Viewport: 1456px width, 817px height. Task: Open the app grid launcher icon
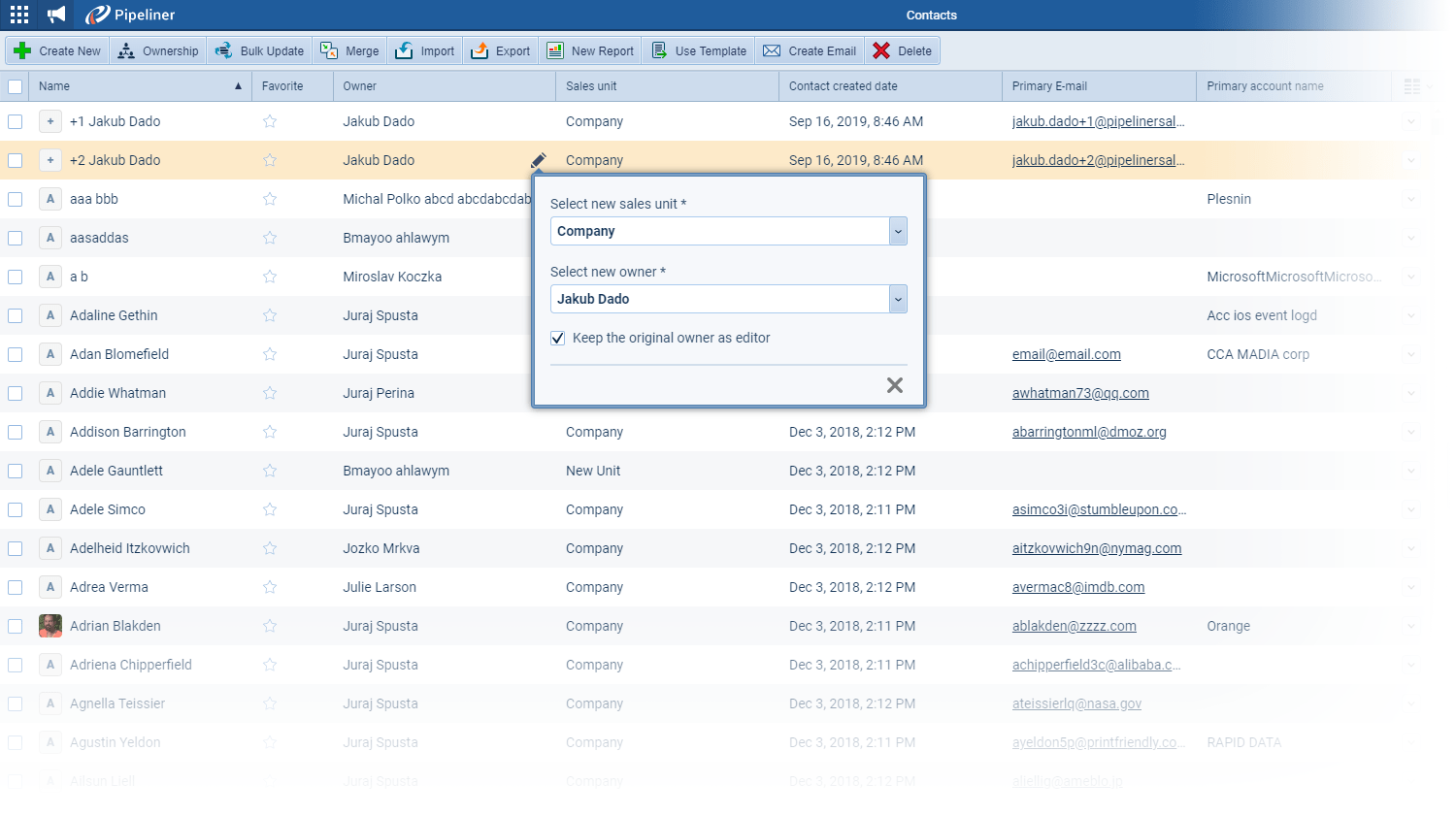pos(19,15)
